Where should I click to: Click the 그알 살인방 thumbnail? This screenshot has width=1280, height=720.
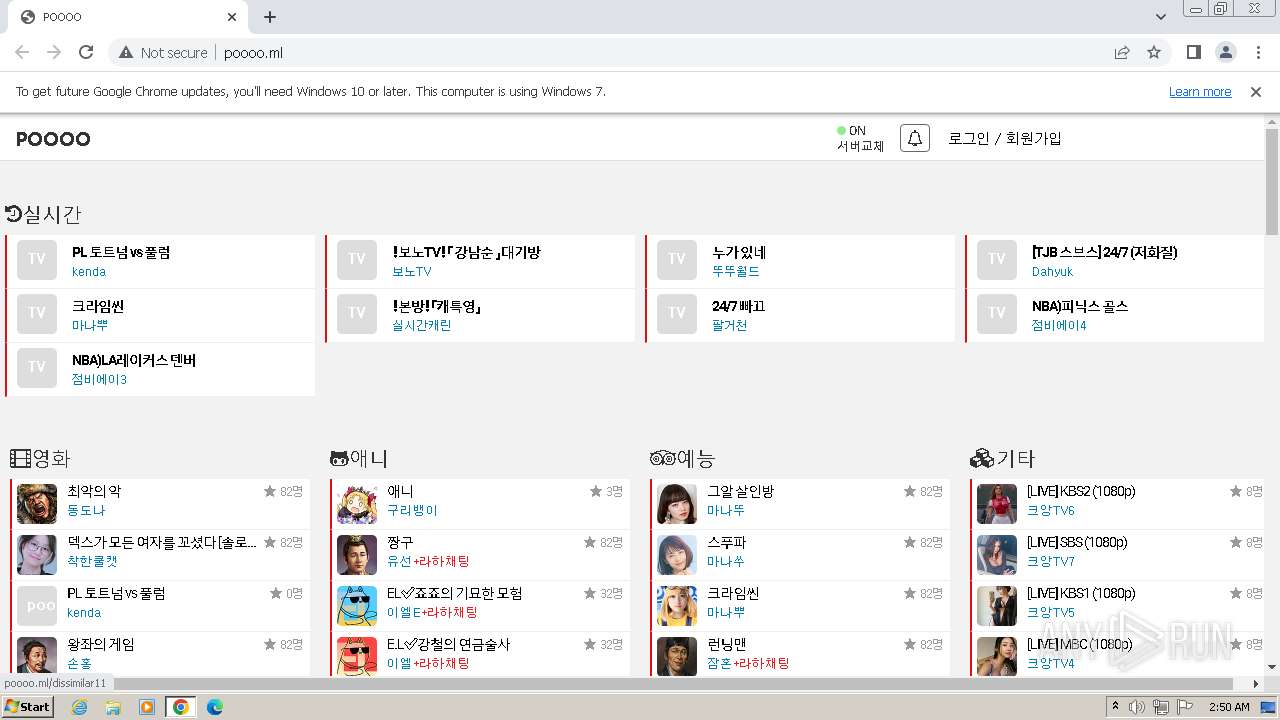[677, 504]
